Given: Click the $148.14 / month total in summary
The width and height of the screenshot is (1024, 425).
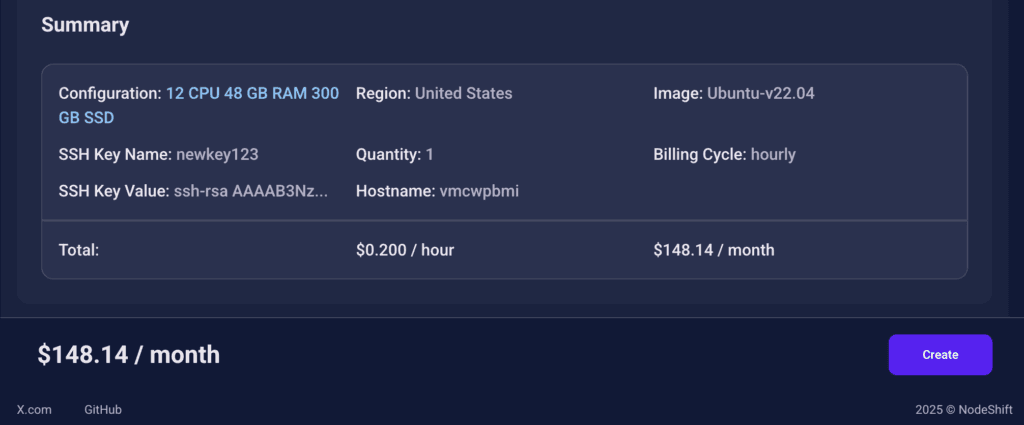Looking at the screenshot, I should [x=714, y=250].
